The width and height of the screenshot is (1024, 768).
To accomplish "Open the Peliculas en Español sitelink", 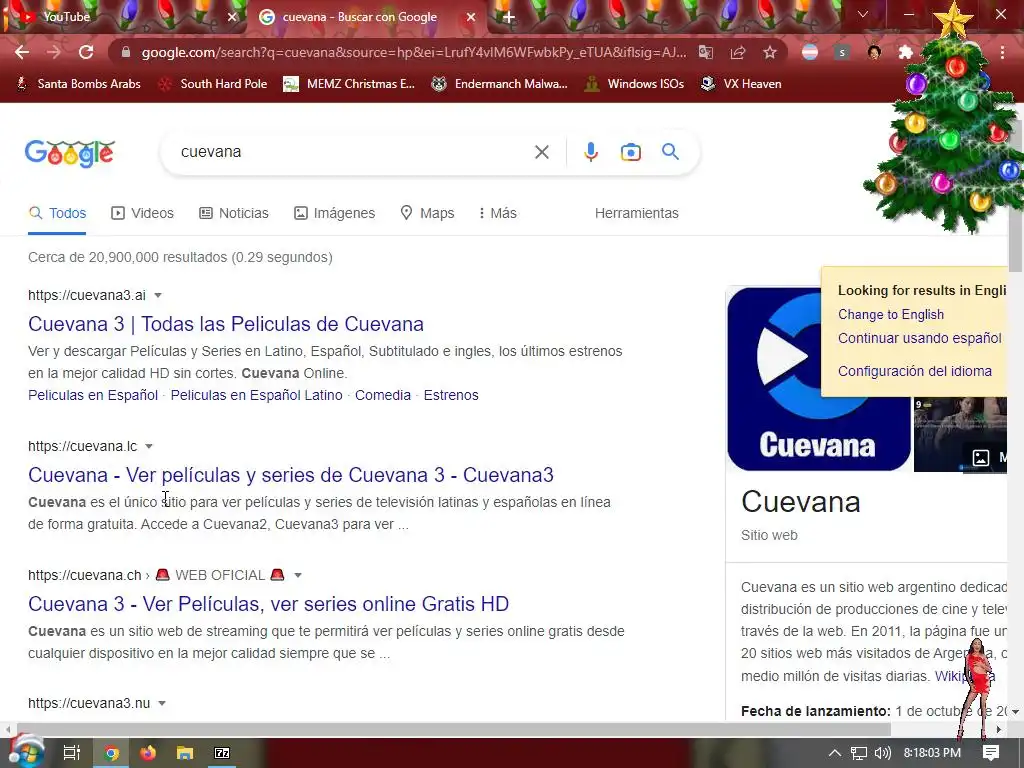I will 93,395.
